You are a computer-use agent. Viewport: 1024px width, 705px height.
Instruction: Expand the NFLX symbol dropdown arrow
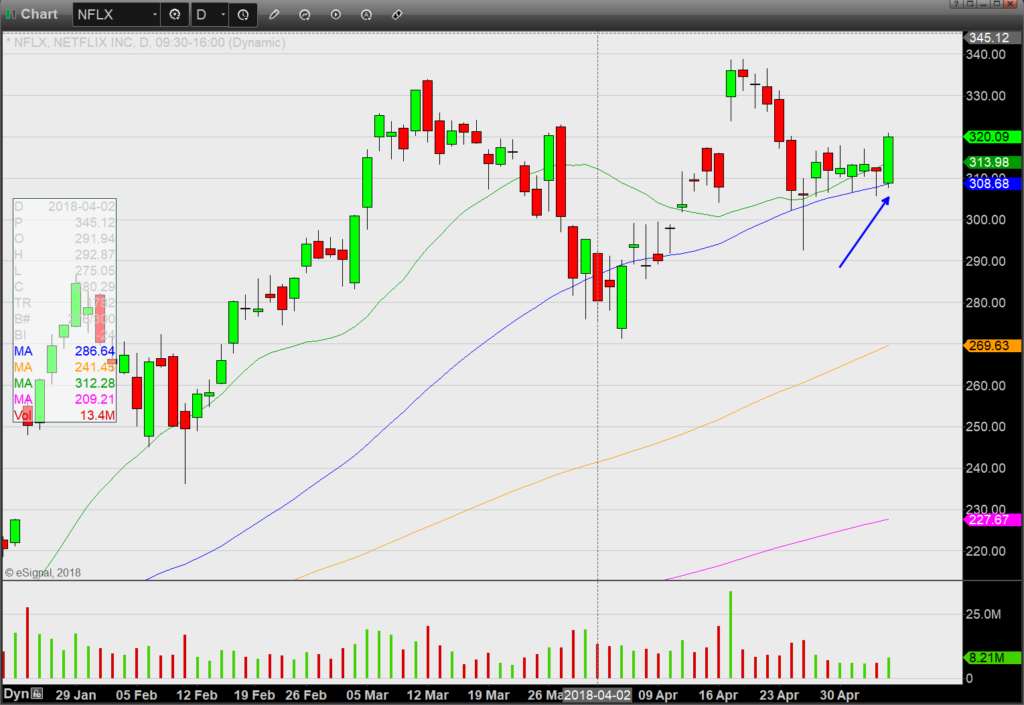point(155,14)
